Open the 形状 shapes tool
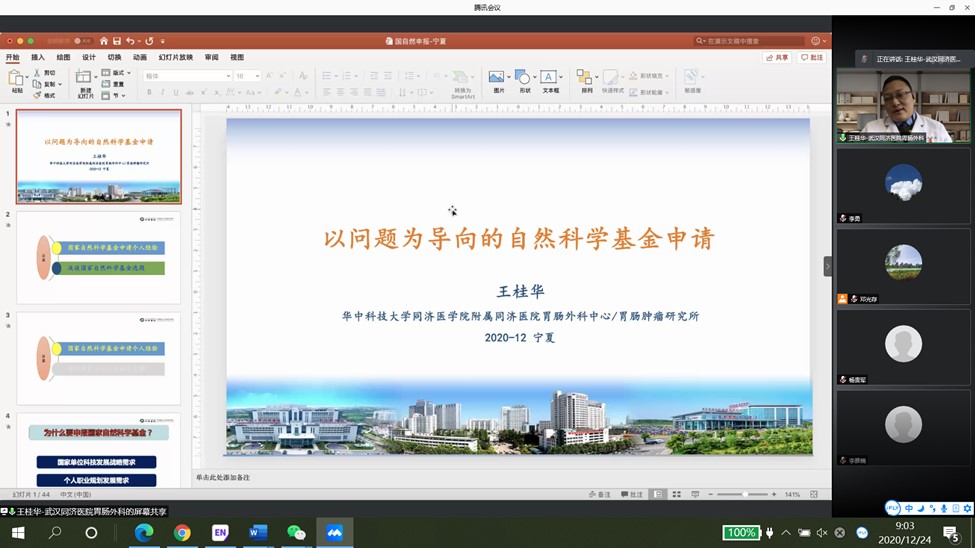The image size is (975, 548). pos(525,81)
